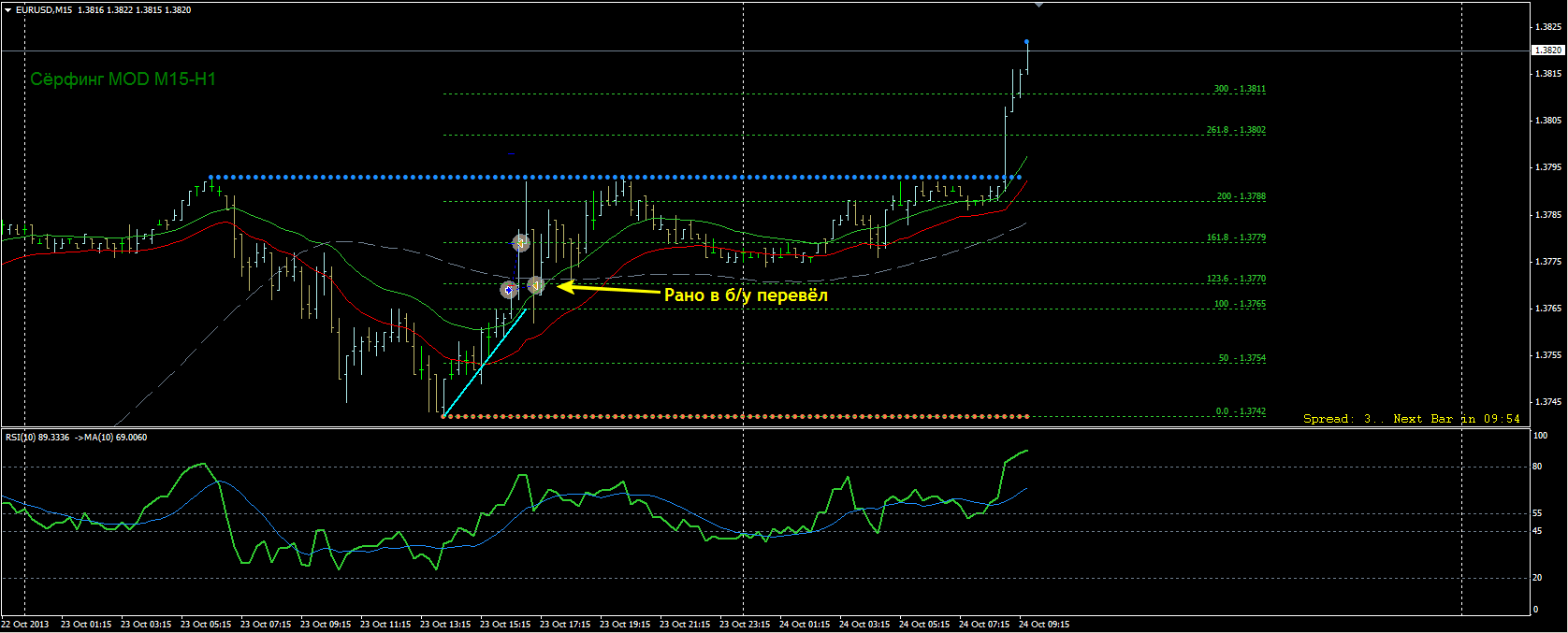Click RSI scale value 55

pos(1538,513)
